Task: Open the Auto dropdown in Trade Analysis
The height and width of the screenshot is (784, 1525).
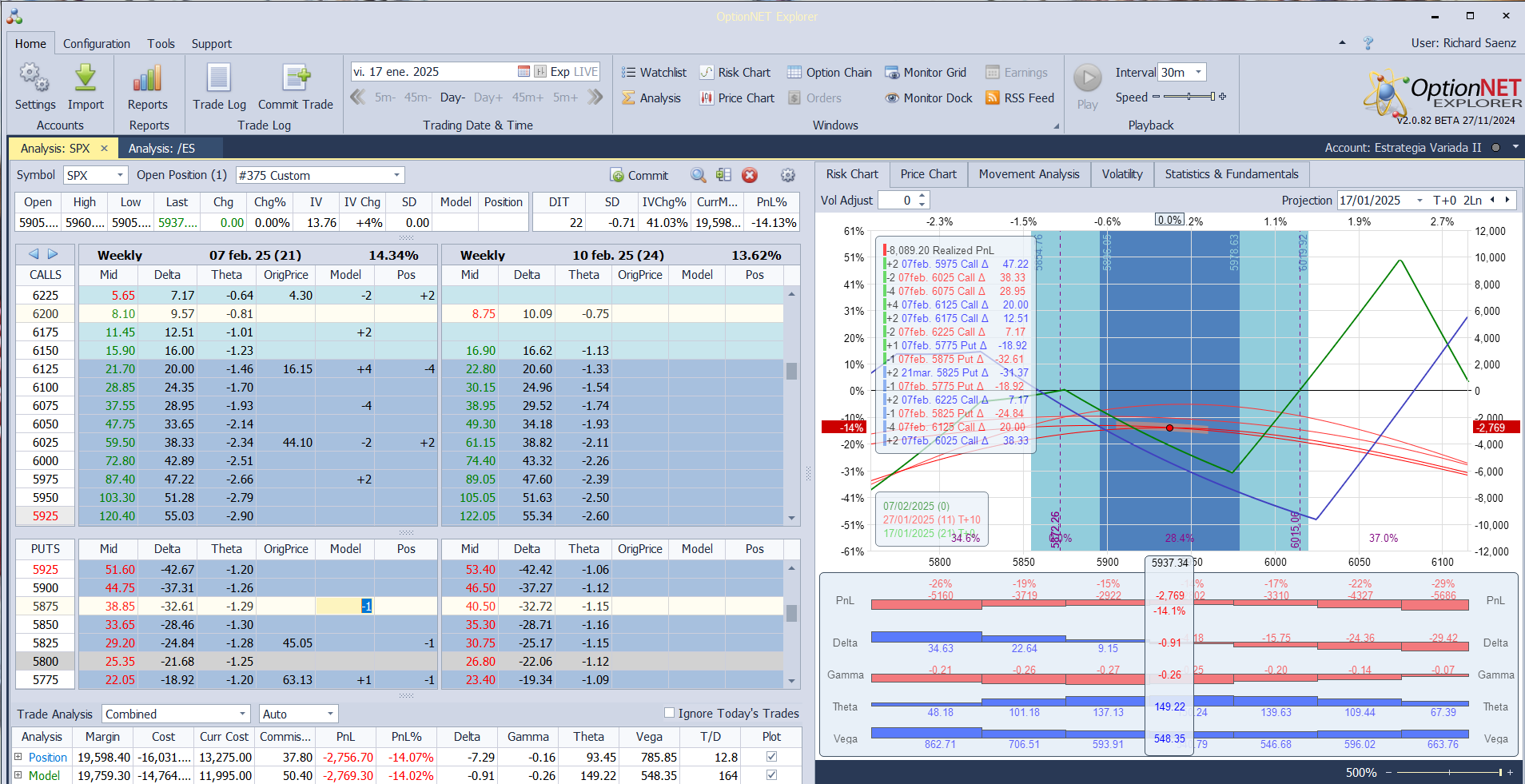Action: click(330, 714)
